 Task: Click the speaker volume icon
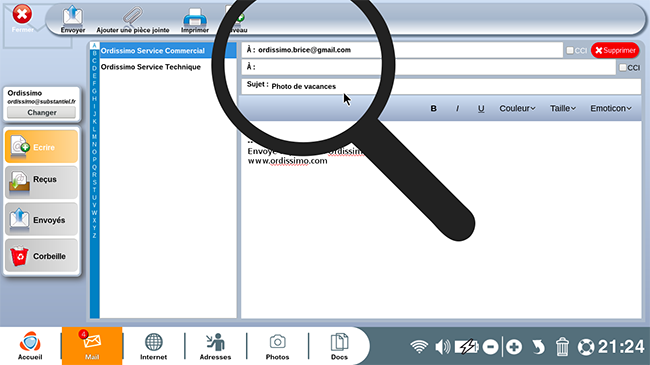443,347
